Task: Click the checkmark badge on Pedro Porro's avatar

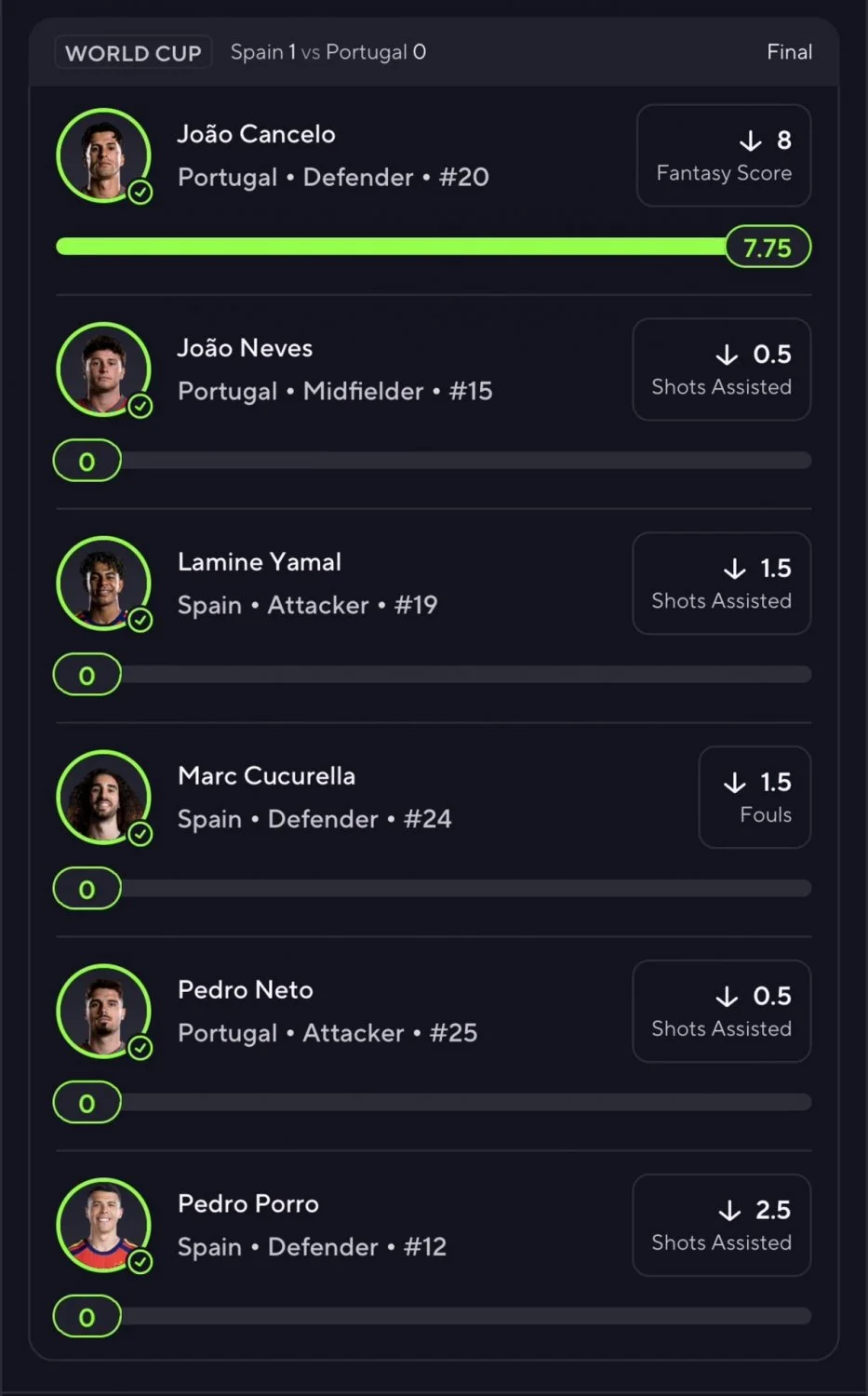Action: pos(140,1262)
